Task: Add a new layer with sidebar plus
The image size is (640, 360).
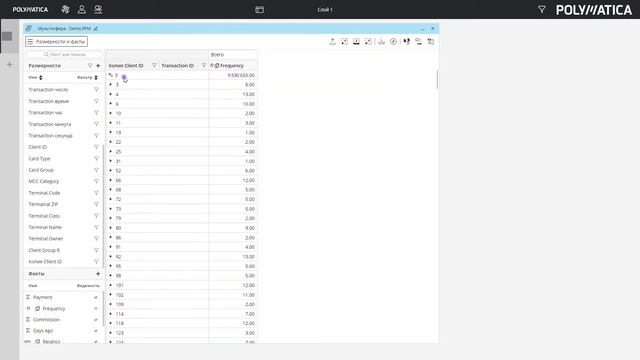Action: click(x=9, y=64)
